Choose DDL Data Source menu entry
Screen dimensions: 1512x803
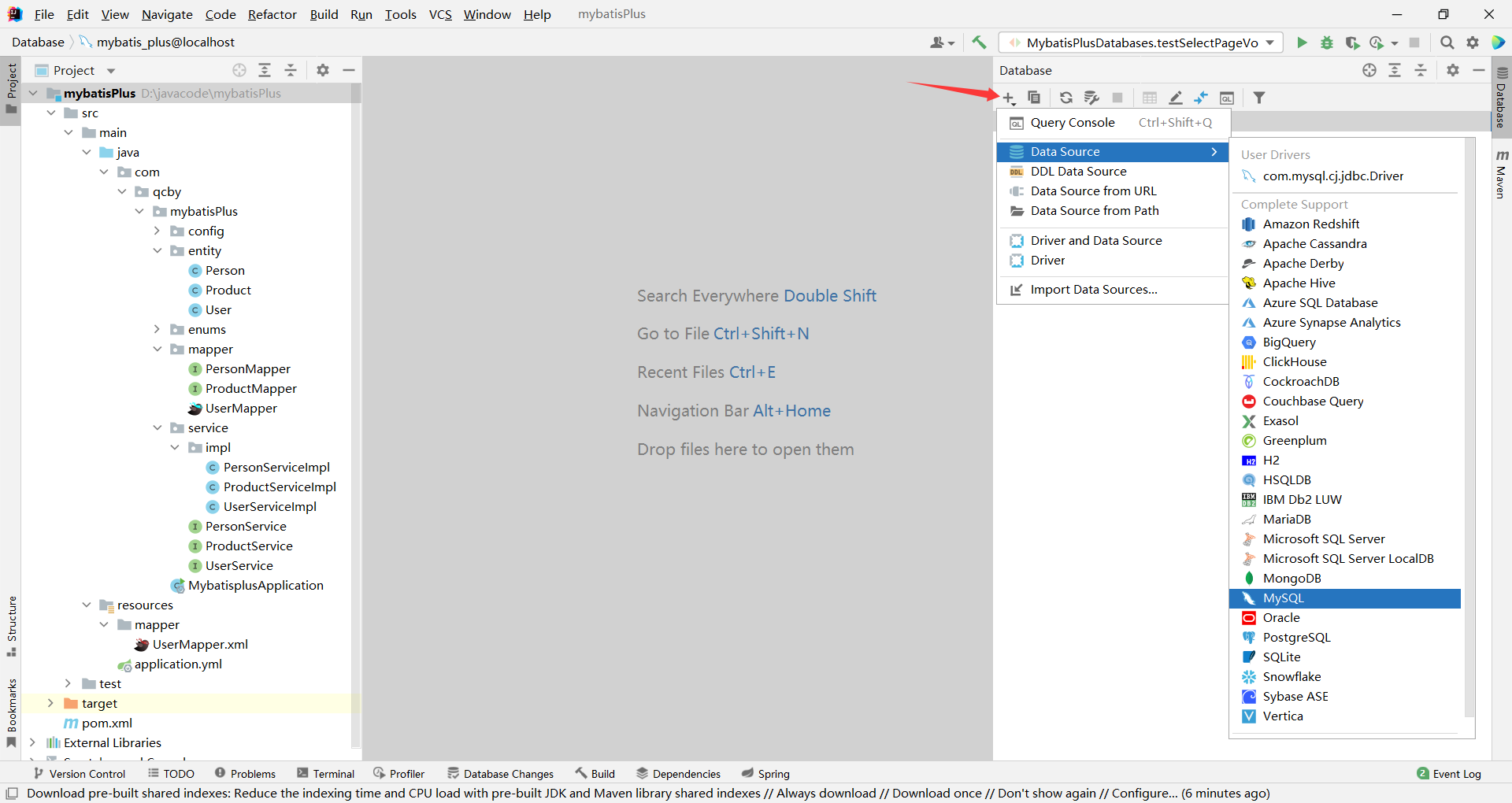point(1112,171)
